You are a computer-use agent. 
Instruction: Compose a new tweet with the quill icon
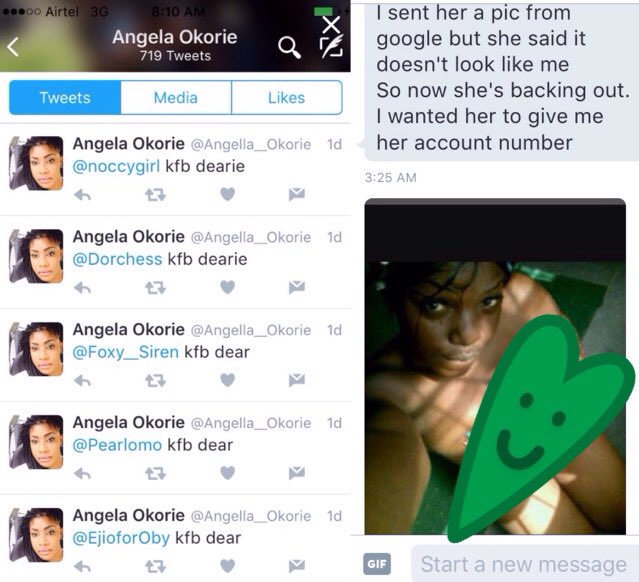331,46
